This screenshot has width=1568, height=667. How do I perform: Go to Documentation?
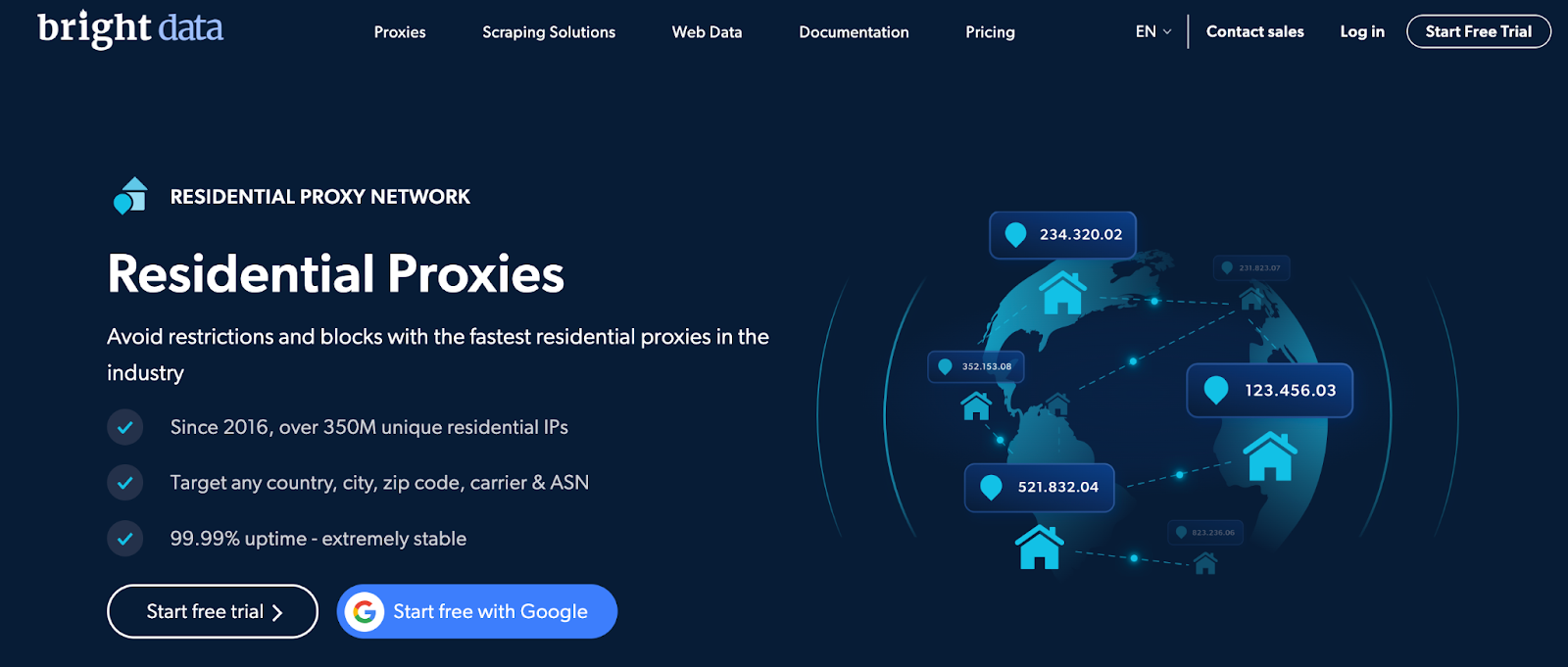854,32
